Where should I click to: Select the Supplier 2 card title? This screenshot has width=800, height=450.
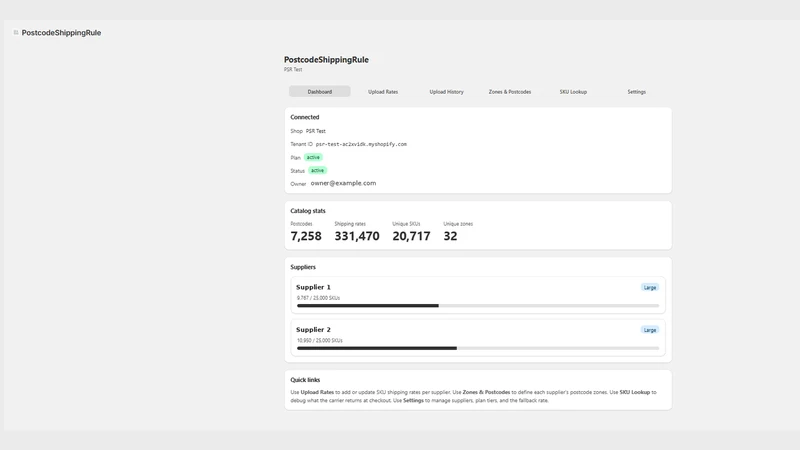pyautogui.click(x=313, y=330)
